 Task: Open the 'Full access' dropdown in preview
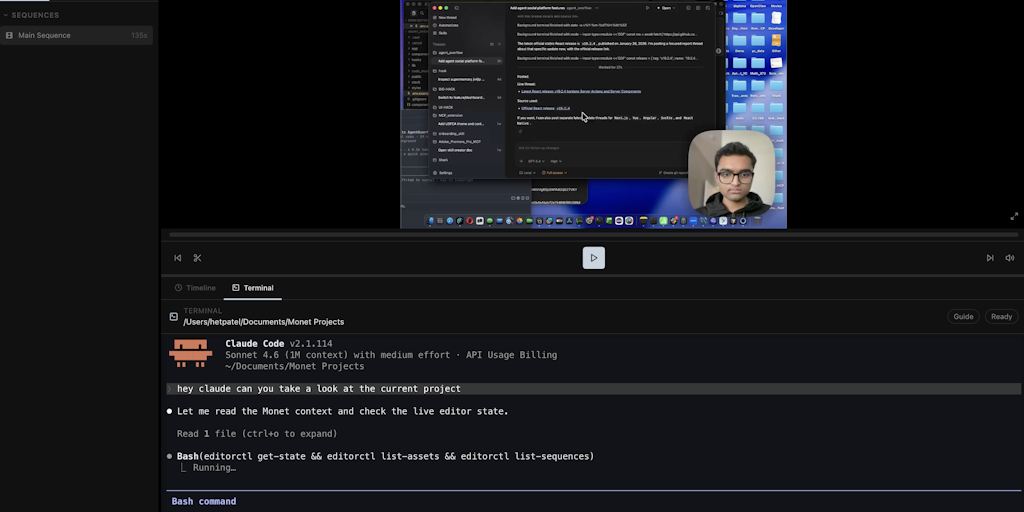click(x=554, y=173)
